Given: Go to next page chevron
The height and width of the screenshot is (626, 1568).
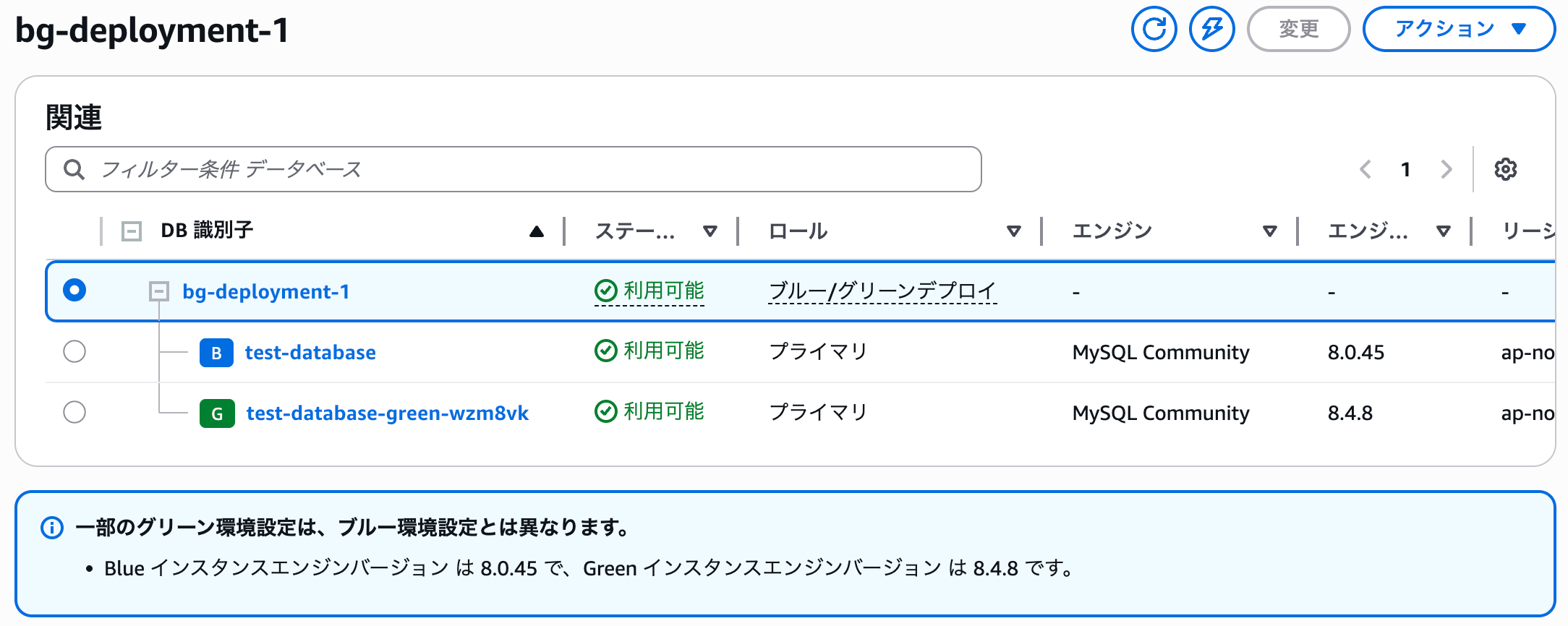Looking at the screenshot, I should pos(1446,169).
